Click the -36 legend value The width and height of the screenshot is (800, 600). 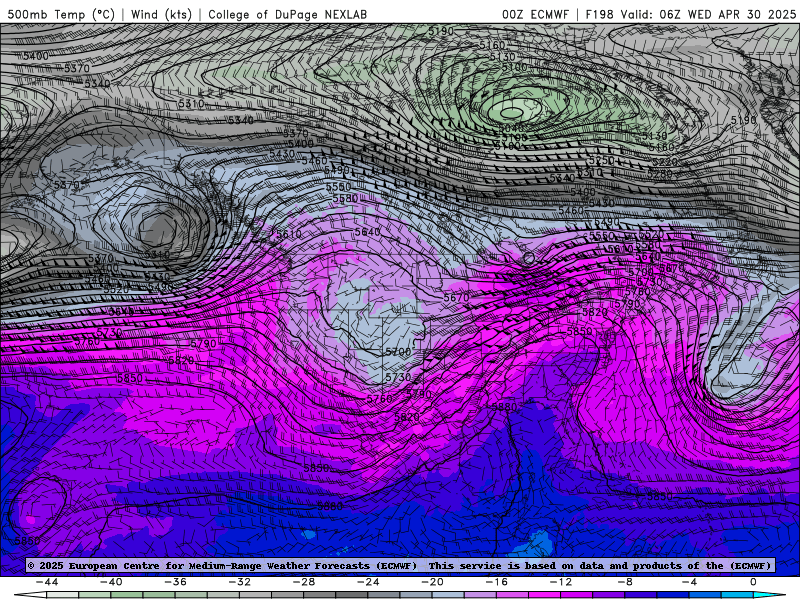click(x=176, y=582)
